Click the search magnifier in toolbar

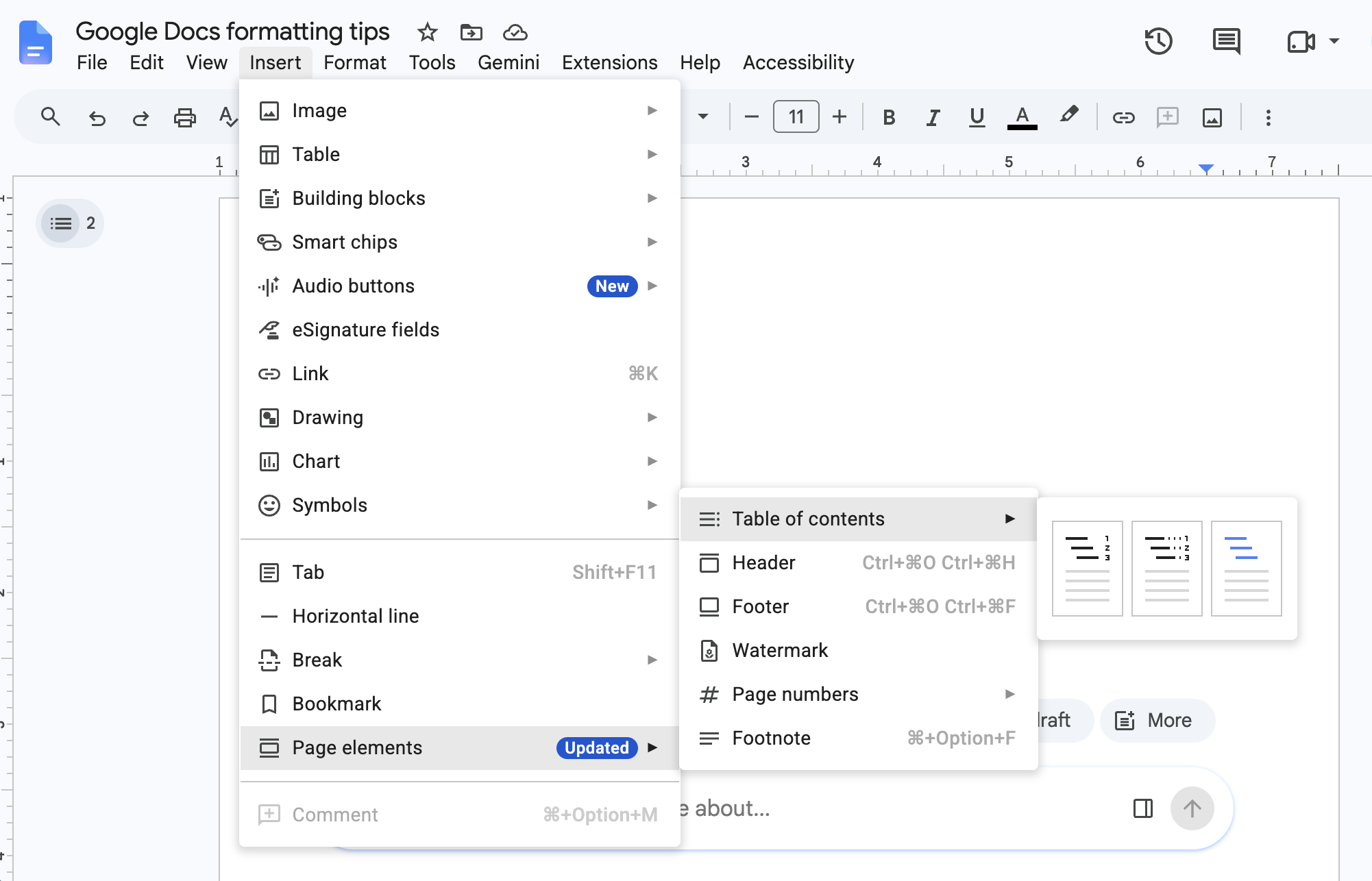(x=50, y=117)
